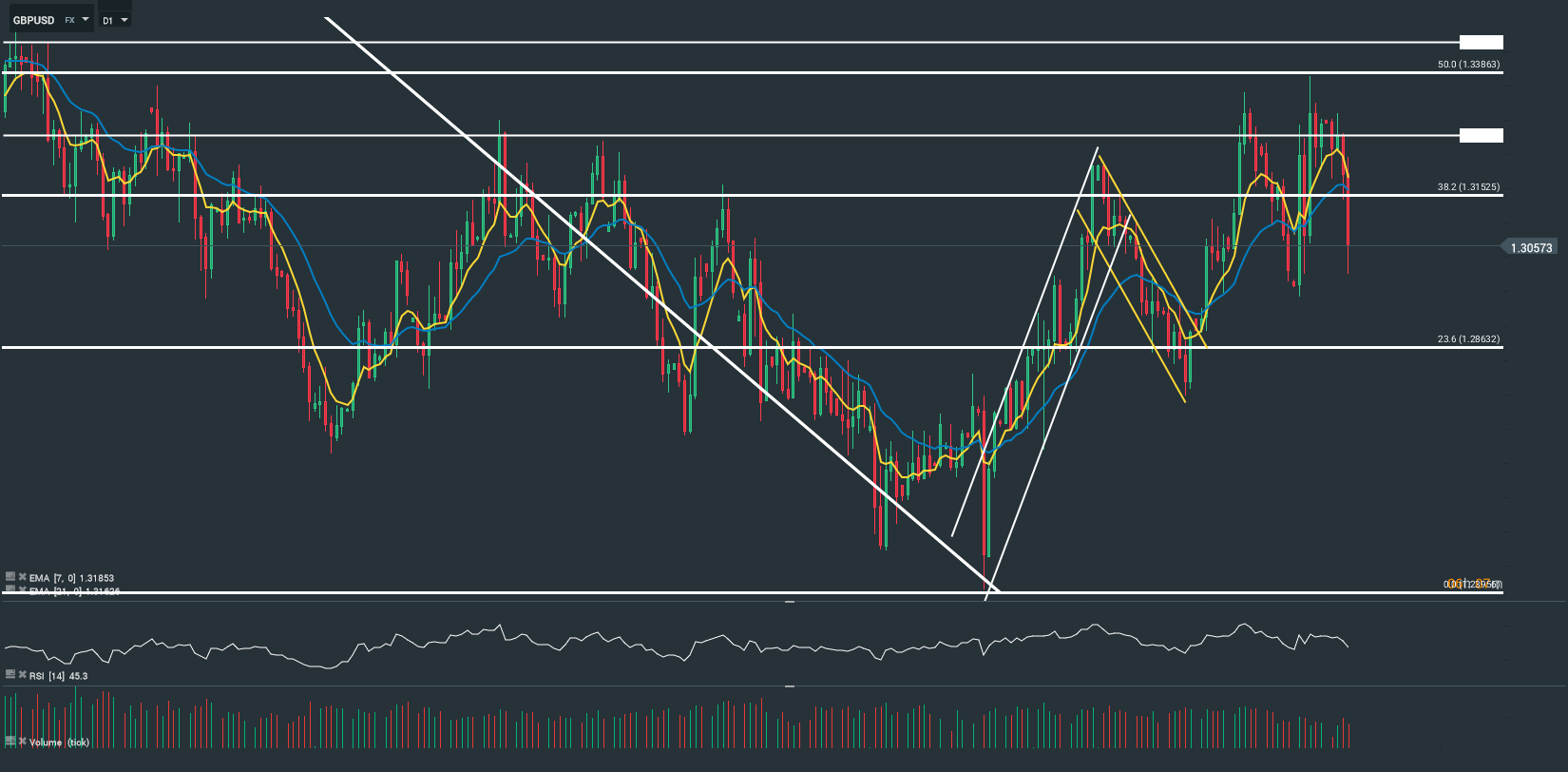
Task: Click the current price label 1.30573
Action: click(x=1531, y=248)
